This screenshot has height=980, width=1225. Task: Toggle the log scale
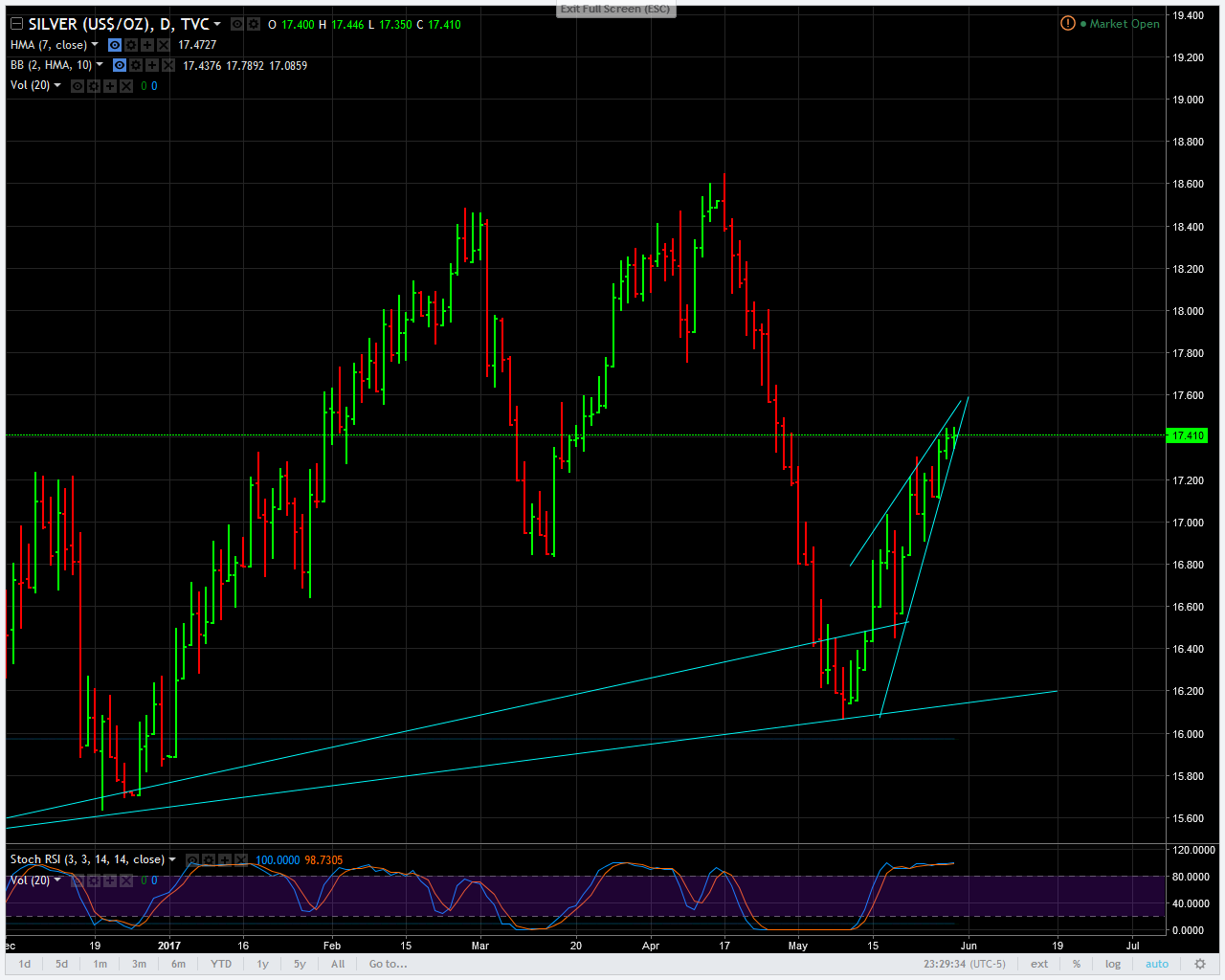(x=1113, y=964)
